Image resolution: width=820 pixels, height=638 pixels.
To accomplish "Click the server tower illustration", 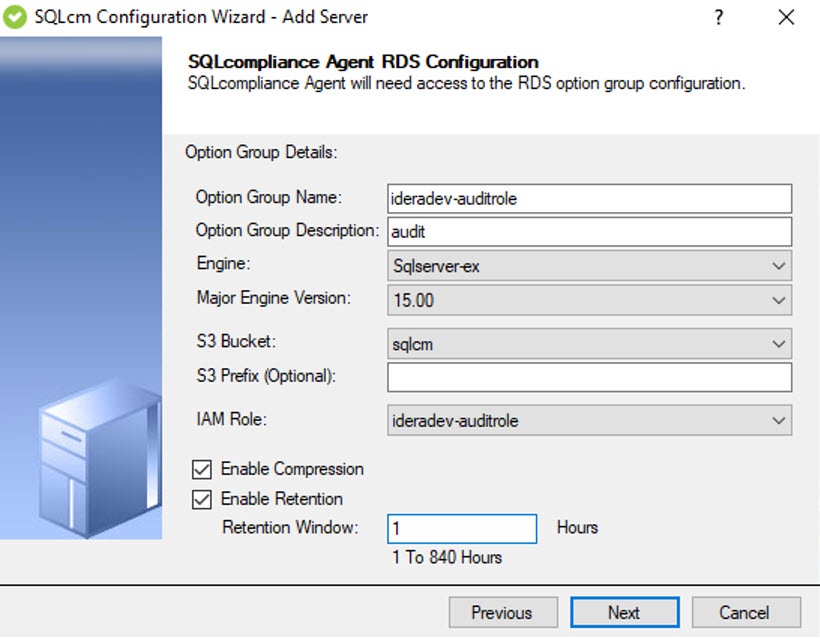I will [x=99, y=458].
